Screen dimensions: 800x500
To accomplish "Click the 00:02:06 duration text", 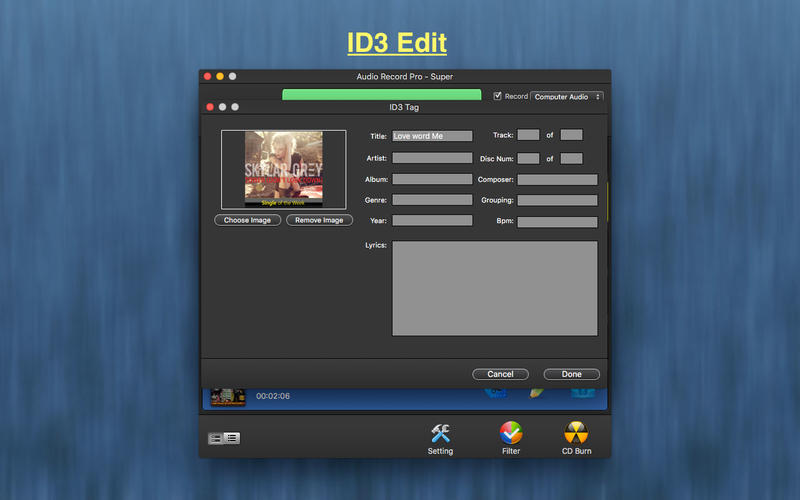I will click(273, 396).
